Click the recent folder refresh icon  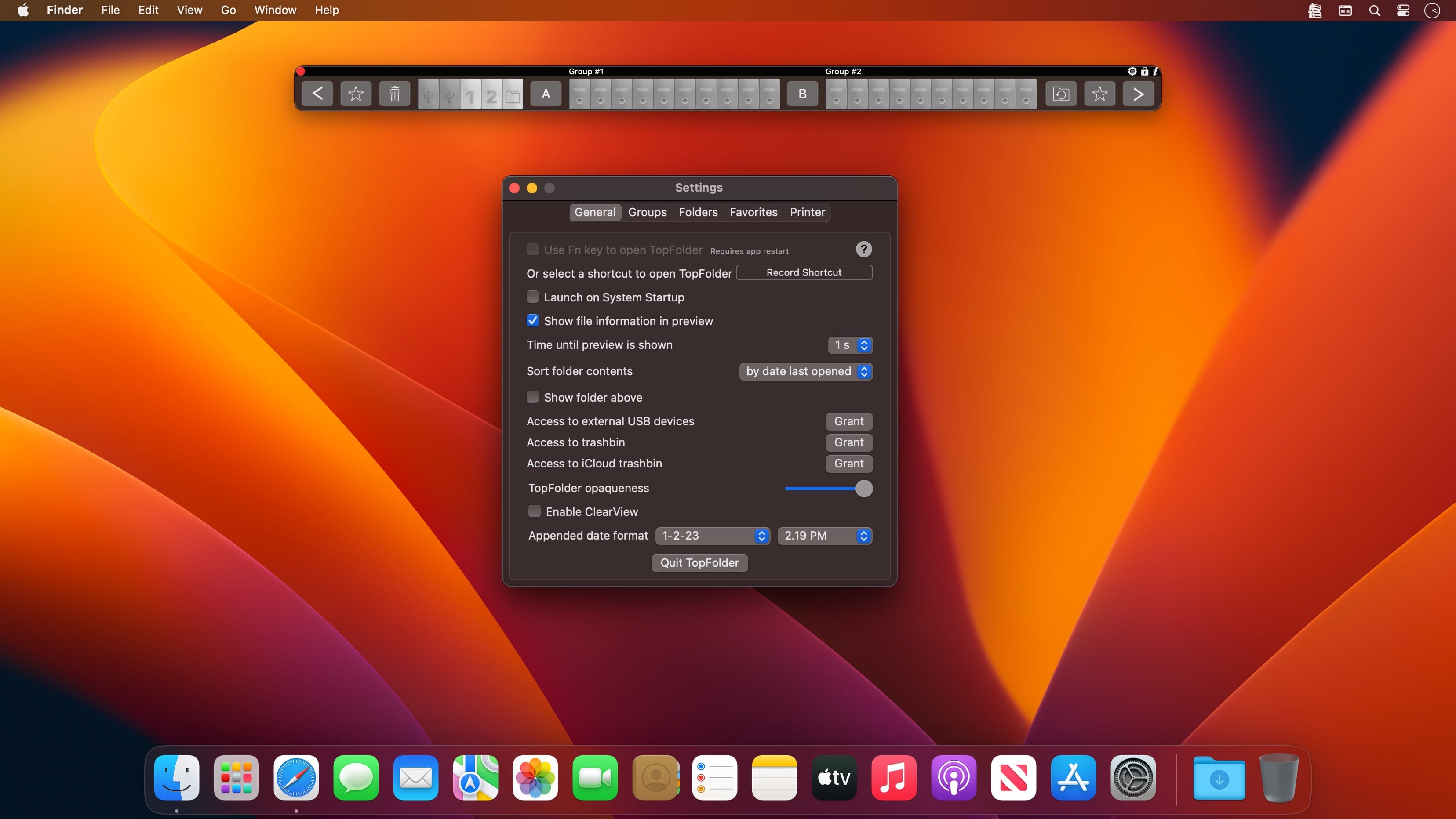coord(1061,94)
